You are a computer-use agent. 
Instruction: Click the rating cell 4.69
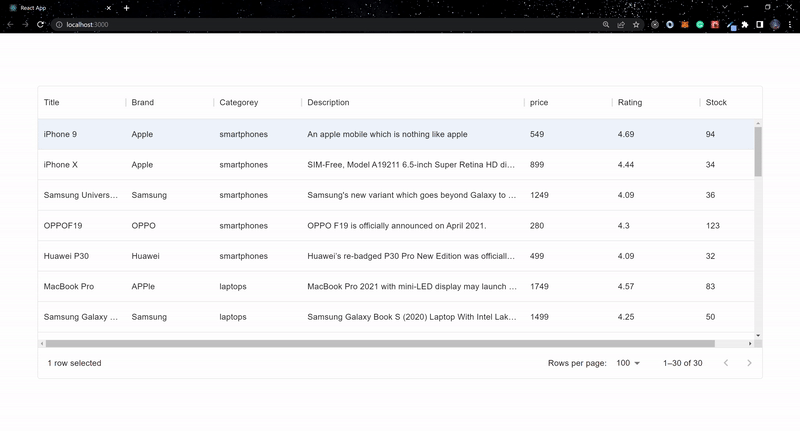pos(656,134)
